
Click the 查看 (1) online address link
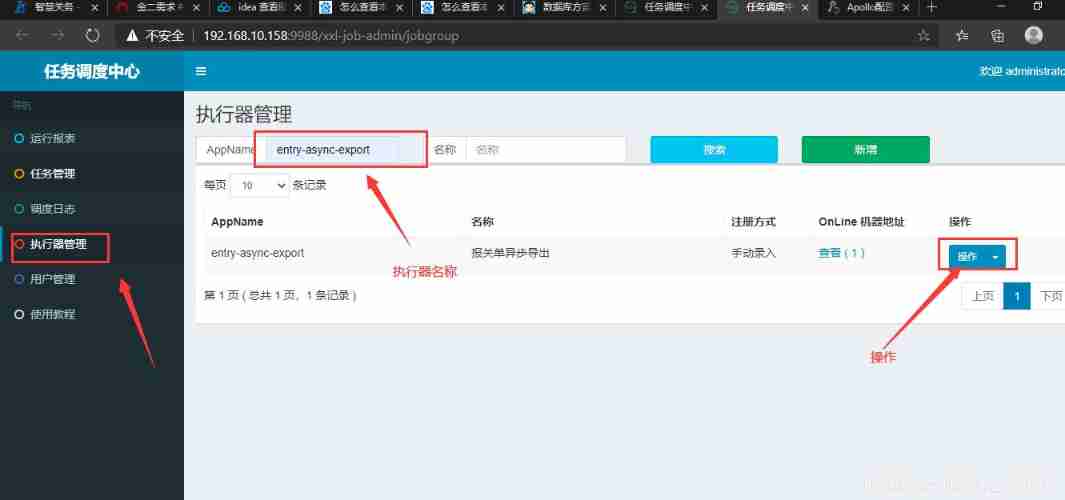click(x=842, y=253)
